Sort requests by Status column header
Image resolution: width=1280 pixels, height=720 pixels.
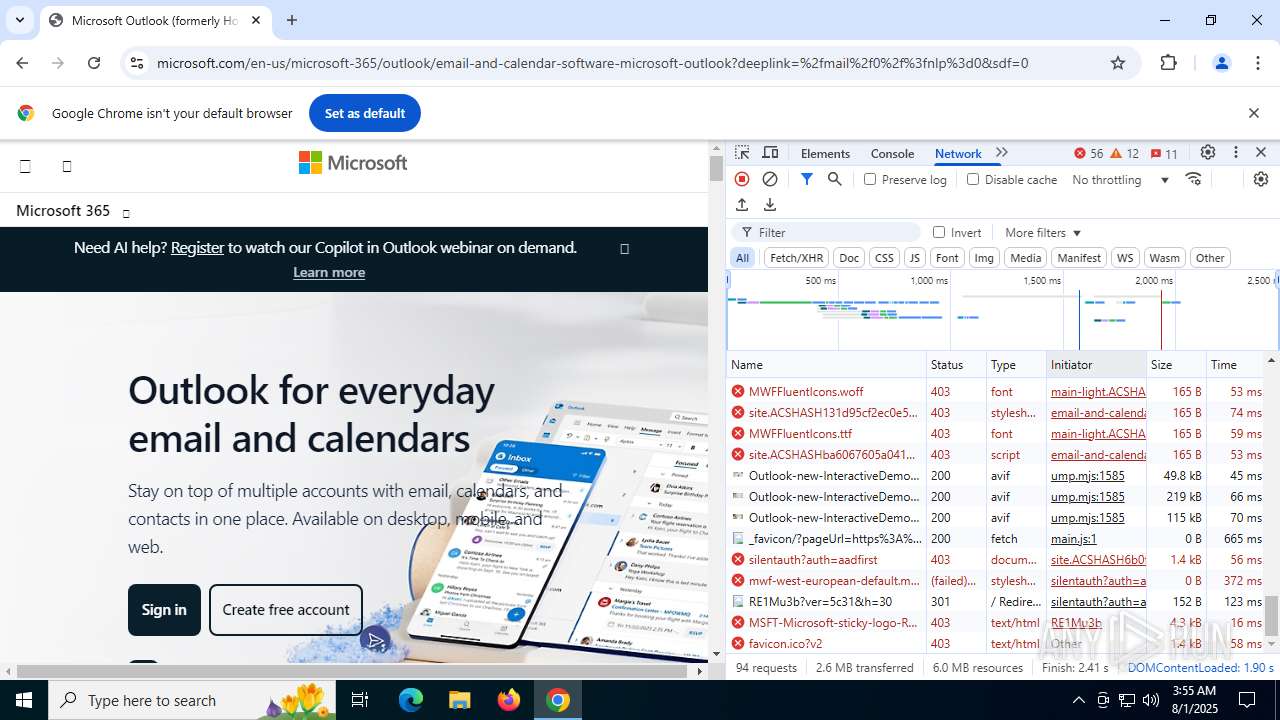[x=956, y=365]
